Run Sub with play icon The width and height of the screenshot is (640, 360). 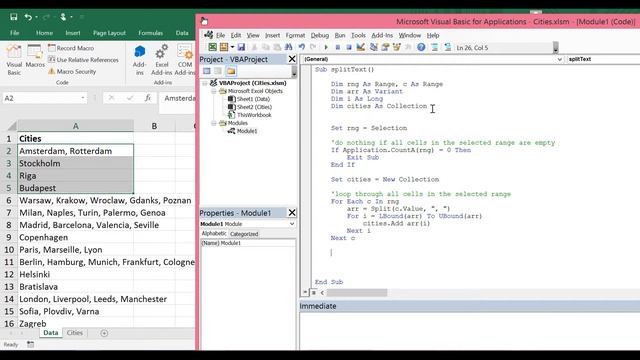[x=326, y=47]
